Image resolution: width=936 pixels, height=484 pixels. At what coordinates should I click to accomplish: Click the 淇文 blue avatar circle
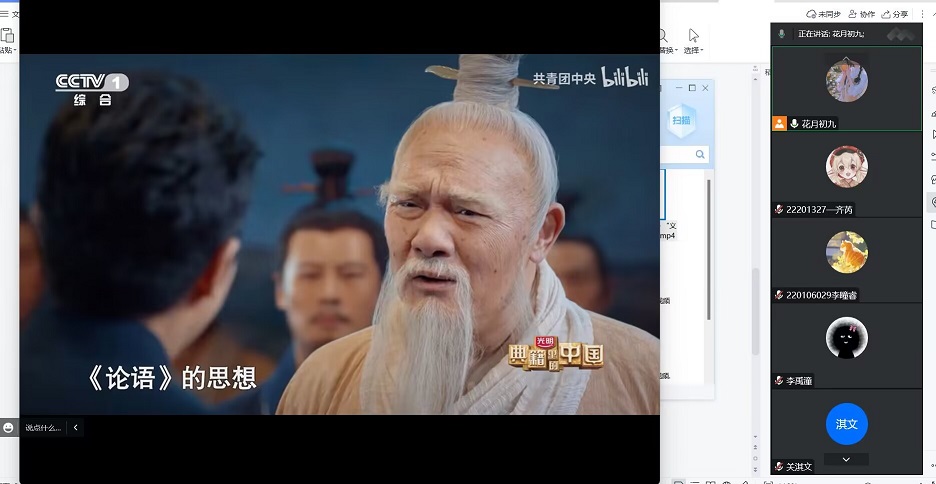tap(846, 424)
